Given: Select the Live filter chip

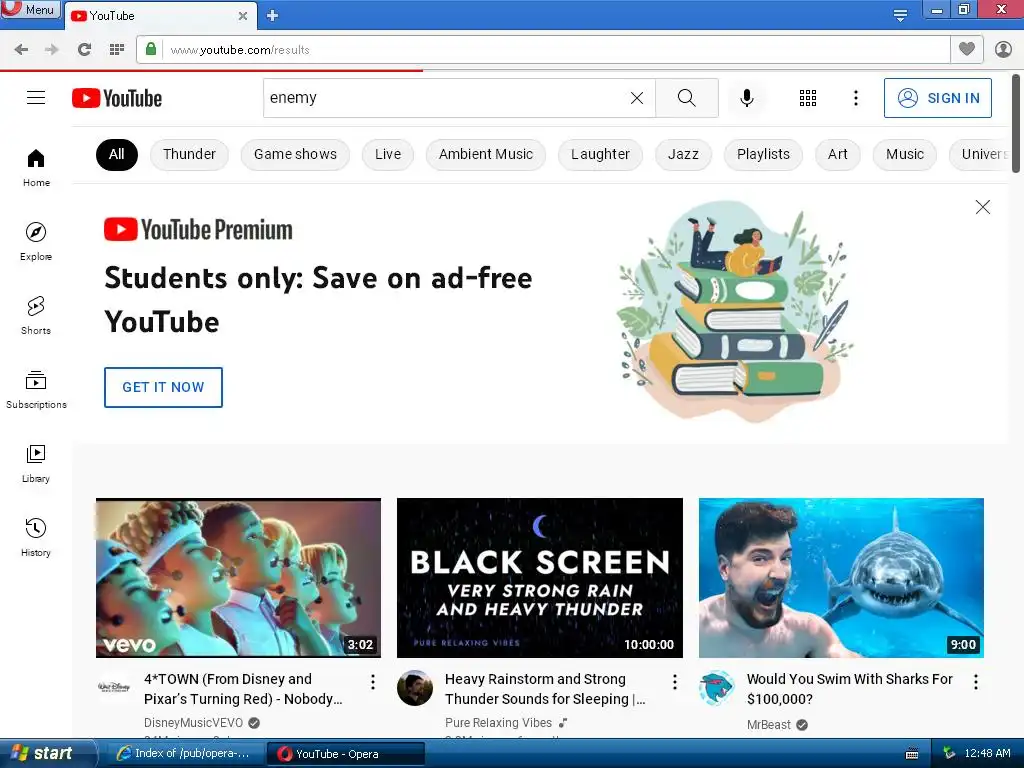Looking at the screenshot, I should pos(388,155).
